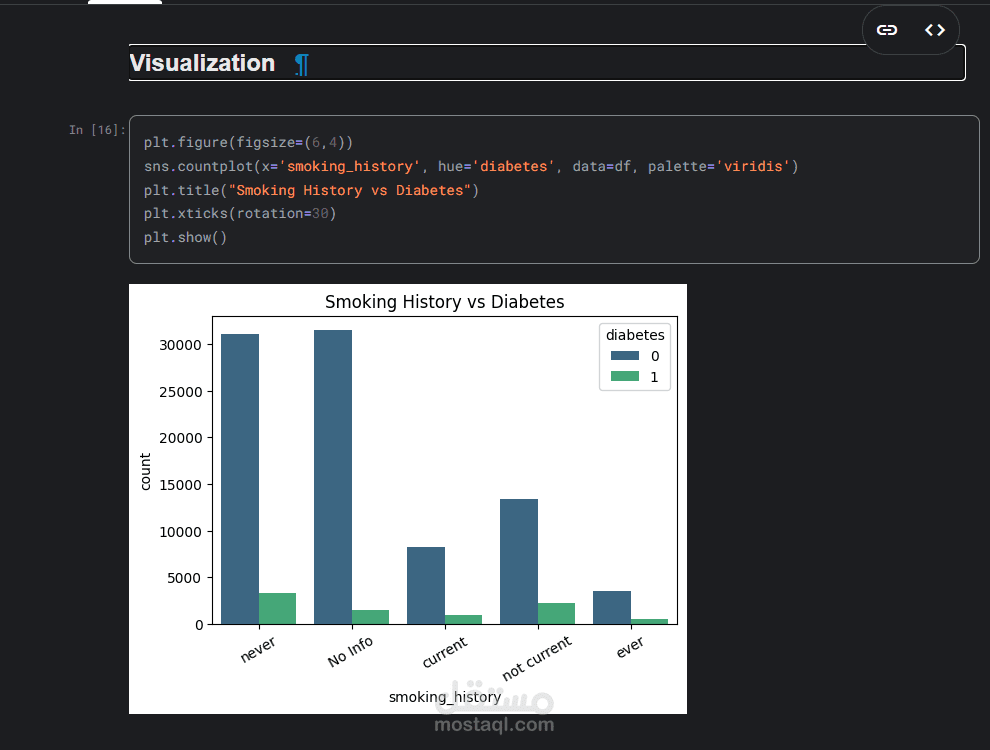Click the blue legend swatch for 0
Screen dimensions: 990x750
click(x=624, y=356)
